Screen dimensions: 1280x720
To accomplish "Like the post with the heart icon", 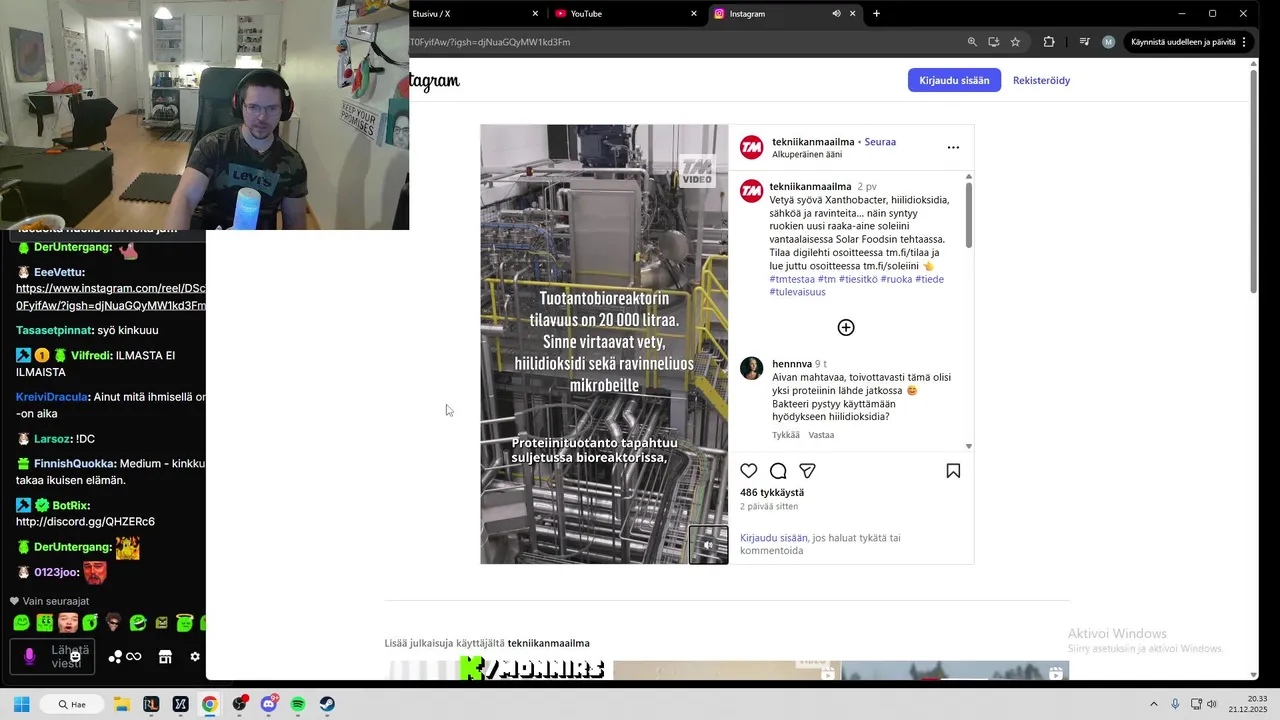I will [x=748, y=471].
